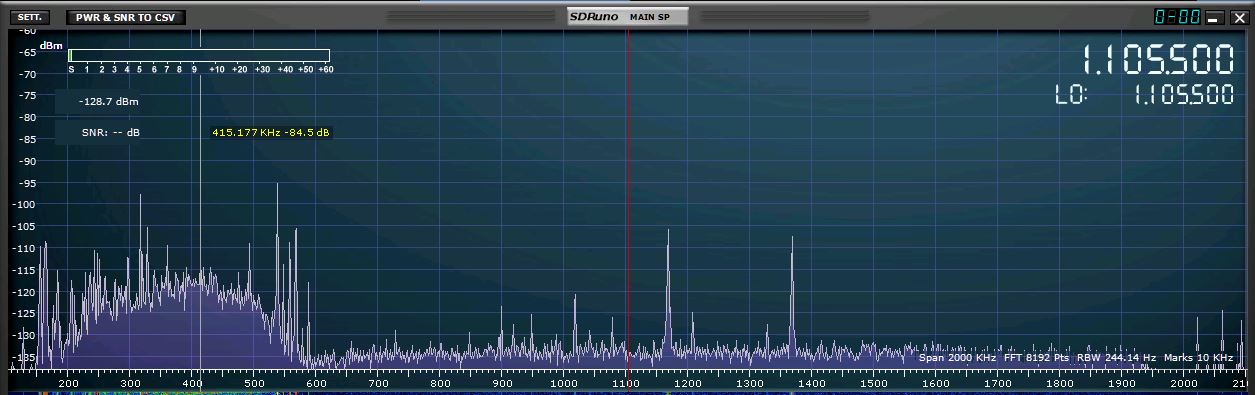Click the PWR & SNR TO CSV button
The width and height of the screenshot is (1255, 395).
coord(126,17)
